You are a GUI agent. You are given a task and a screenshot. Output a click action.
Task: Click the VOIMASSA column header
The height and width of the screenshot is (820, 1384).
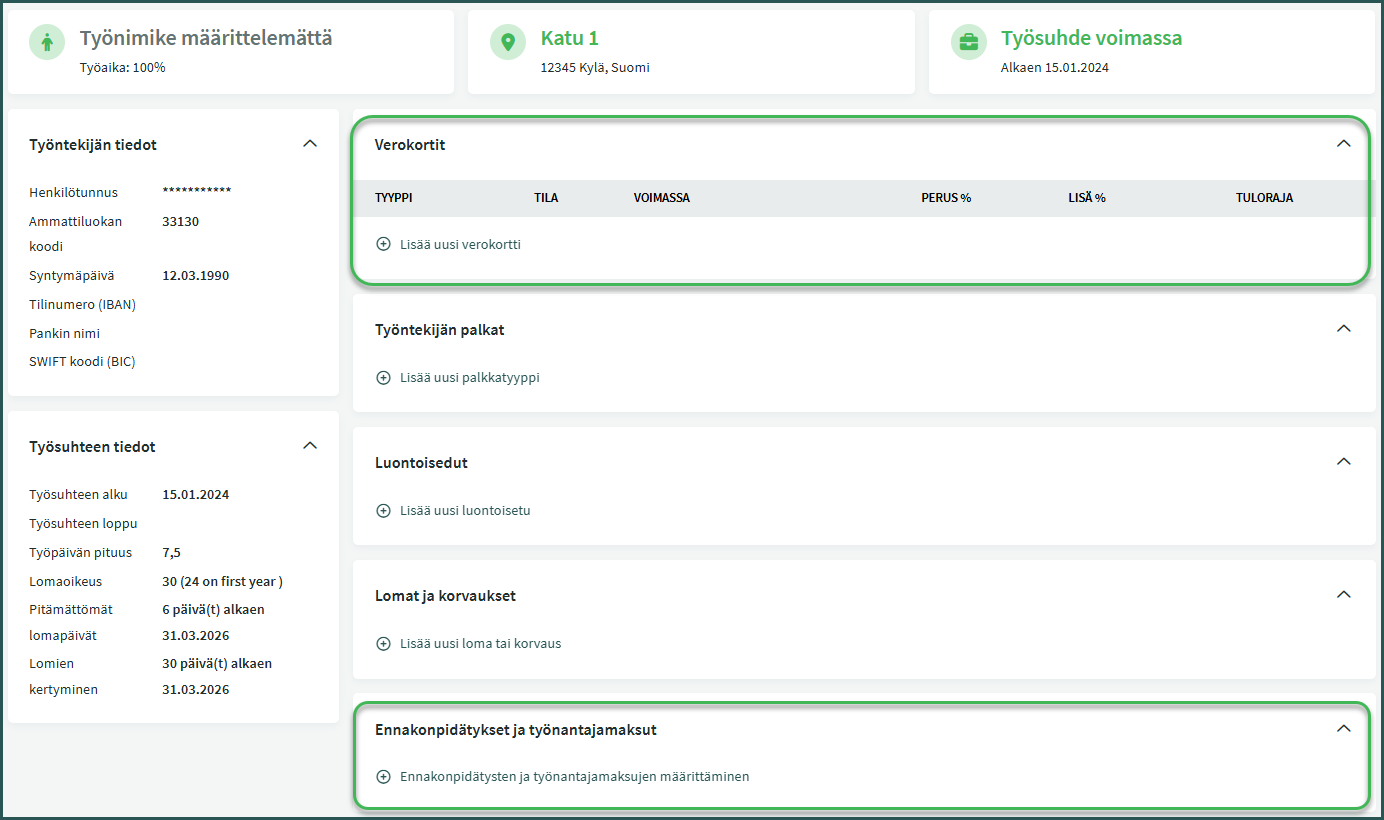[x=661, y=198]
